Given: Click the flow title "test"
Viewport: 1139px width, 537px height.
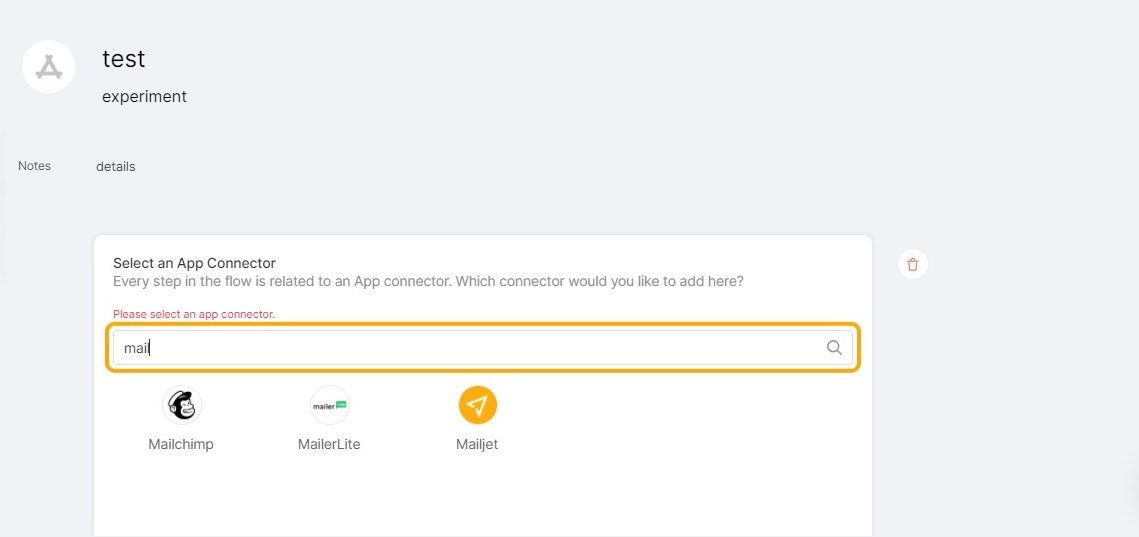Looking at the screenshot, I should coord(123,58).
